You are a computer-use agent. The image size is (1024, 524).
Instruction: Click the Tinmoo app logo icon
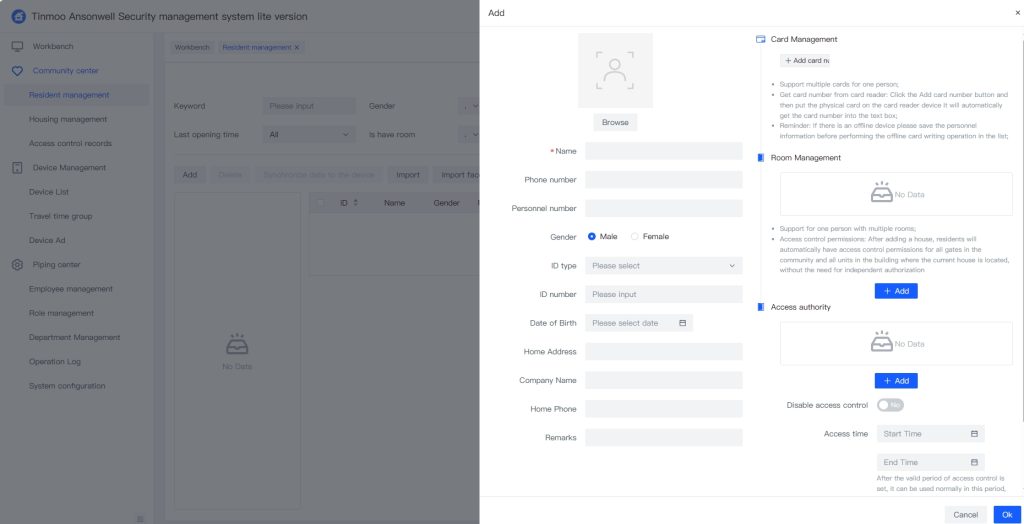[x=18, y=16]
